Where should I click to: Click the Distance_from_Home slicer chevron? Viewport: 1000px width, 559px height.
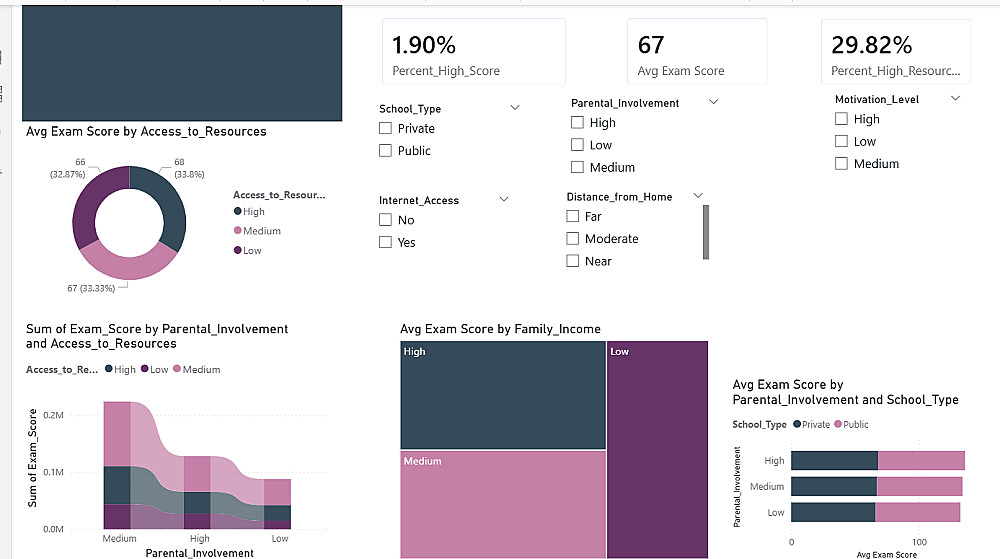698,196
